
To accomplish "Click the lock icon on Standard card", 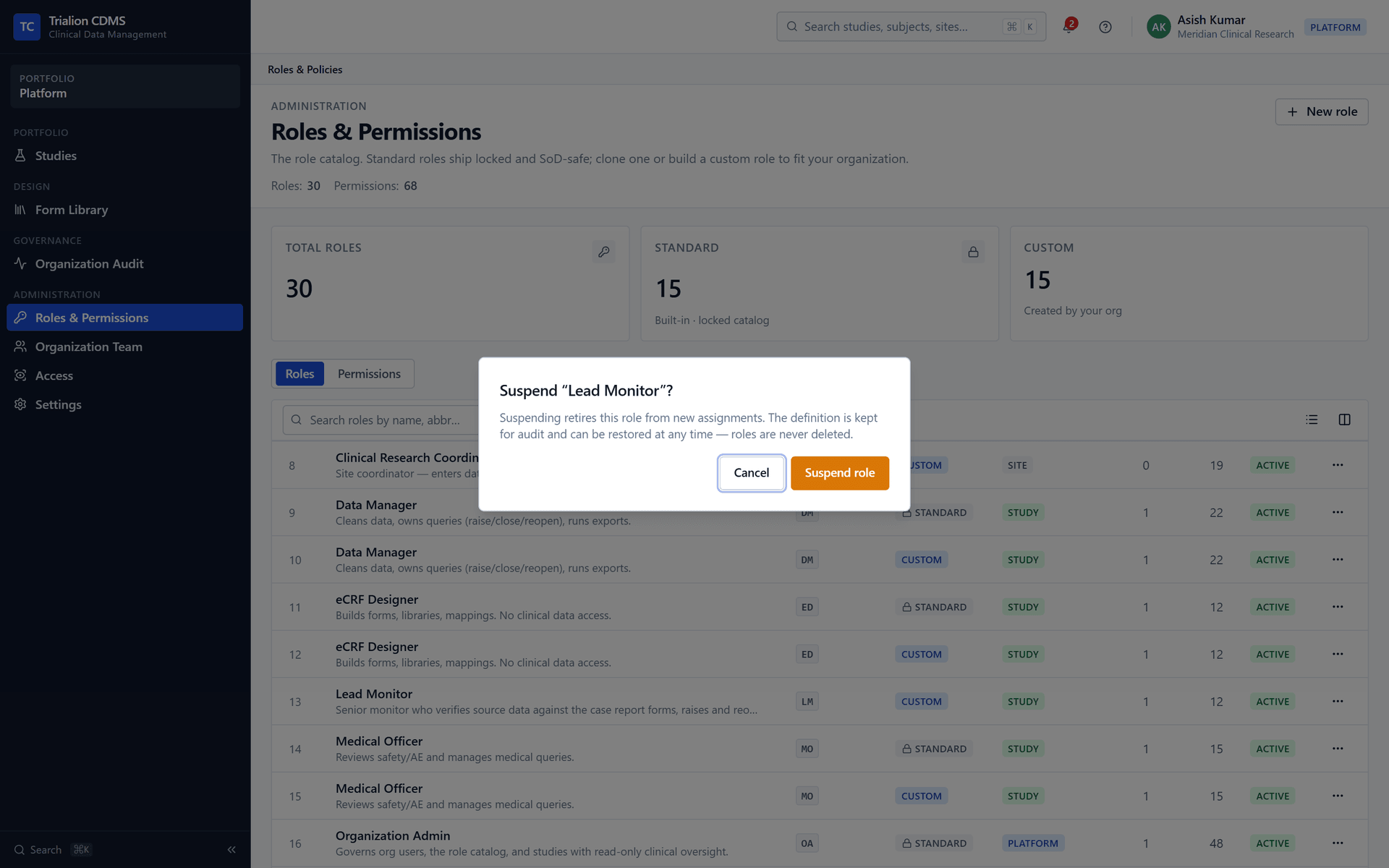I will (x=973, y=252).
